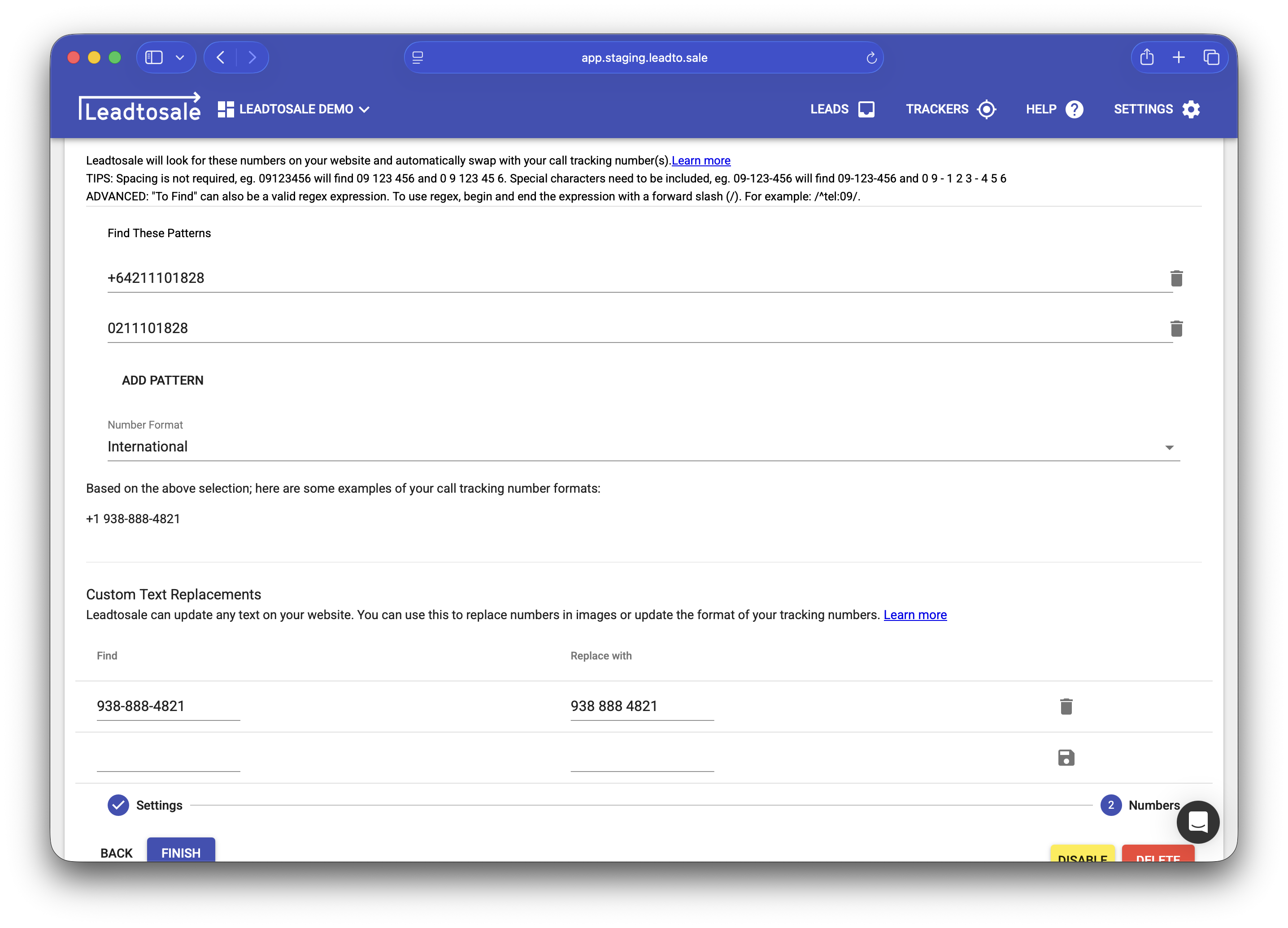Delete the +64211101828 pattern with trash icon
1288x928 pixels.
[x=1176, y=278]
